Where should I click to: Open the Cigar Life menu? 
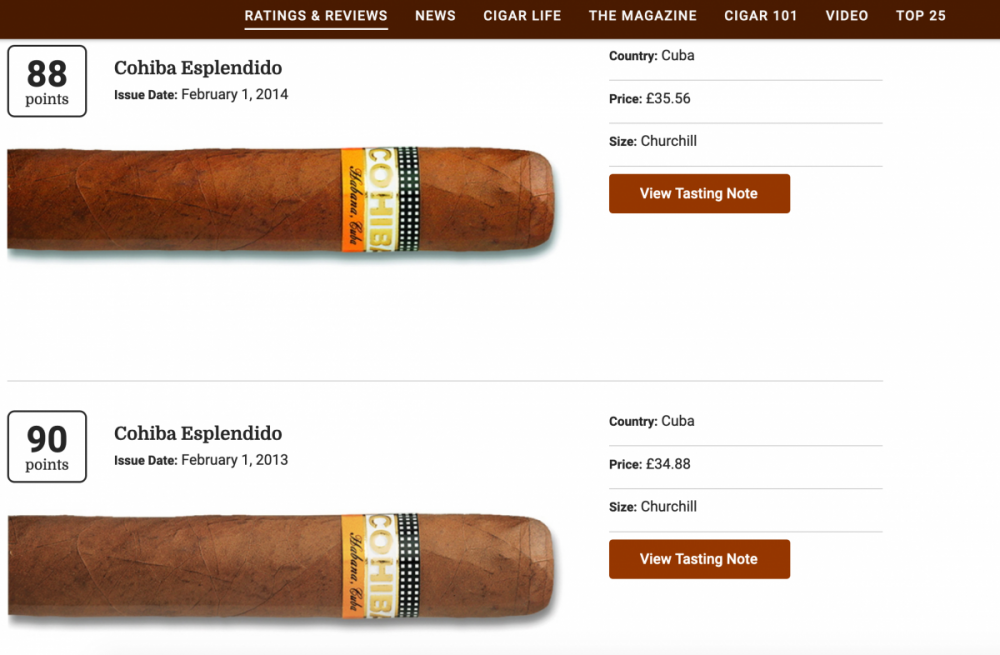click(x=522, y=16)
